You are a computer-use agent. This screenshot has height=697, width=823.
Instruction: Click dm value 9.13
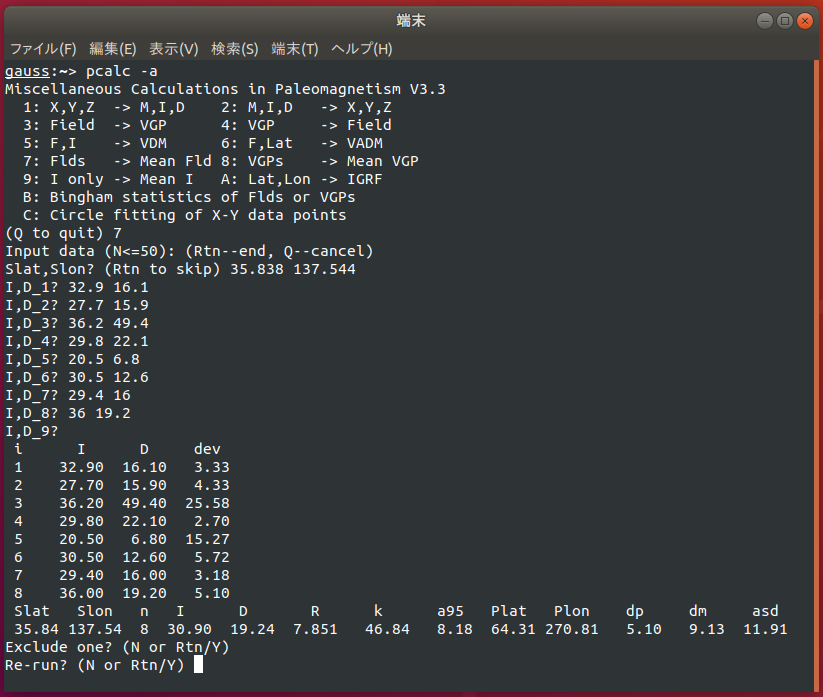707,629
